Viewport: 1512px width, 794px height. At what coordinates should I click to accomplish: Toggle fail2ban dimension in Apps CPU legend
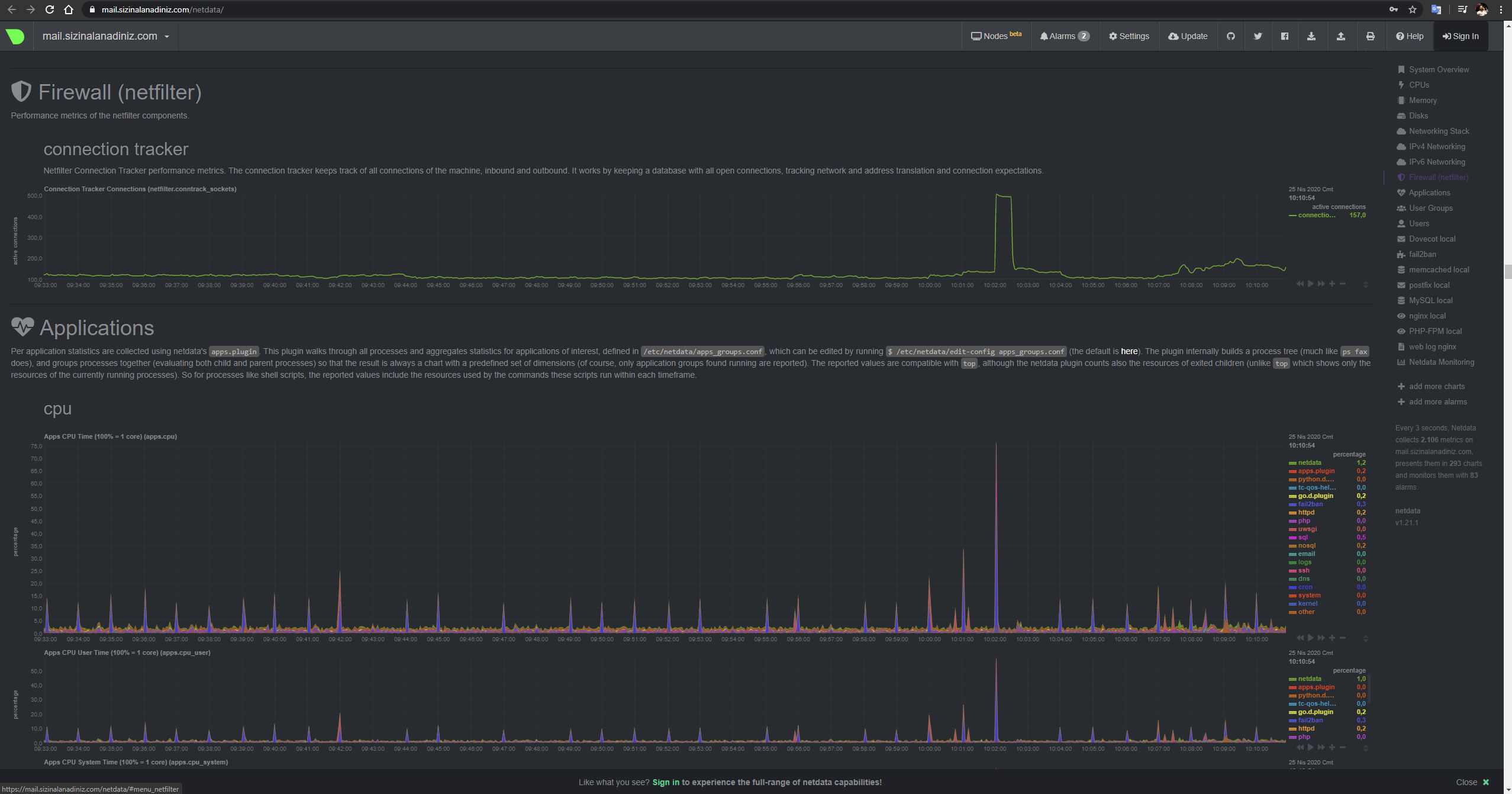[1310, 504]
